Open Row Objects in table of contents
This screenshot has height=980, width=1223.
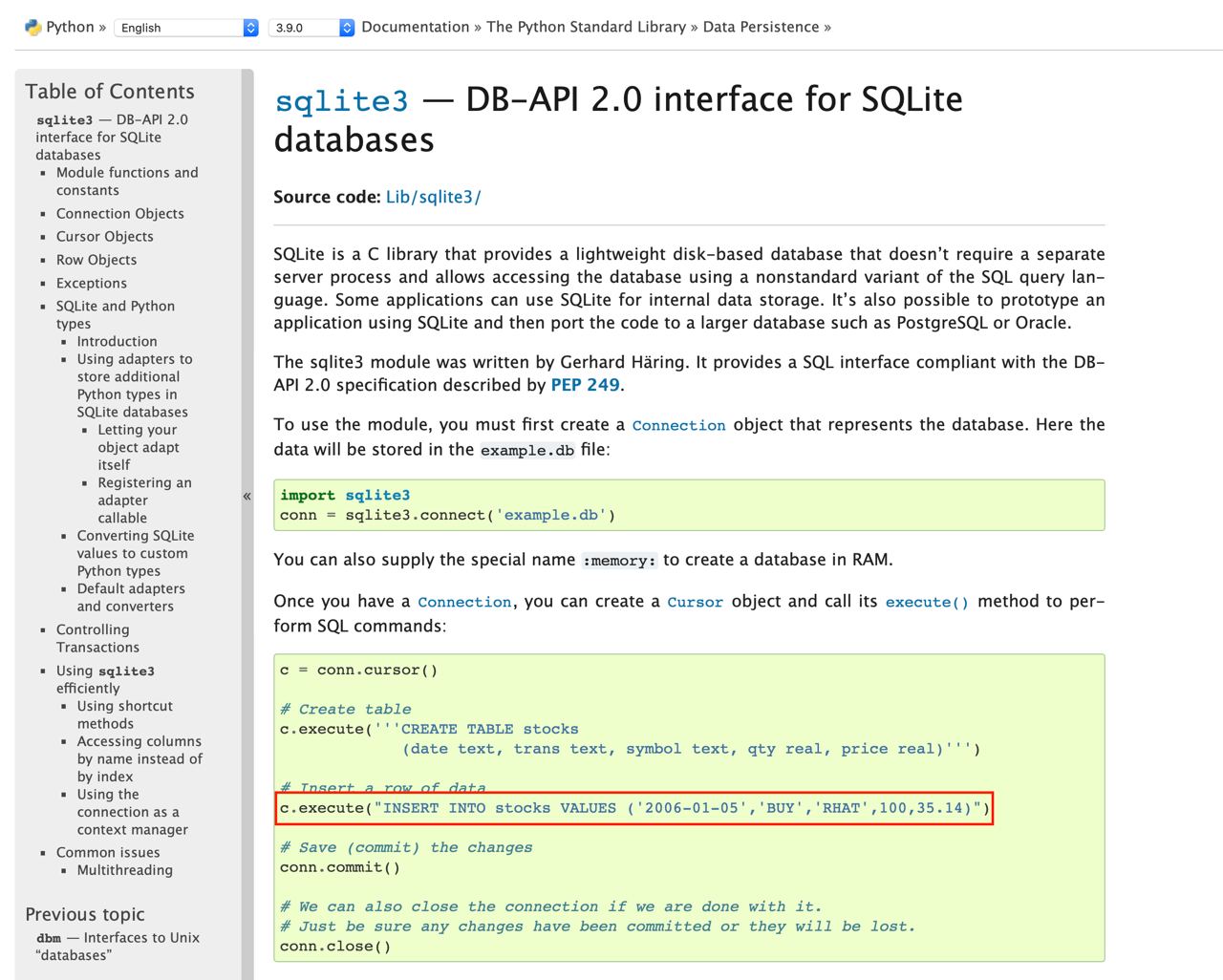(97, 260)
